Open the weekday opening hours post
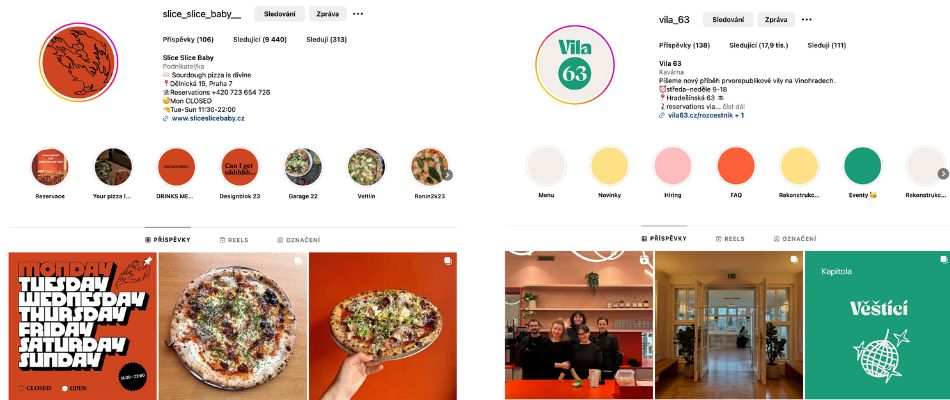950x400 pixels. coord(82,326)
